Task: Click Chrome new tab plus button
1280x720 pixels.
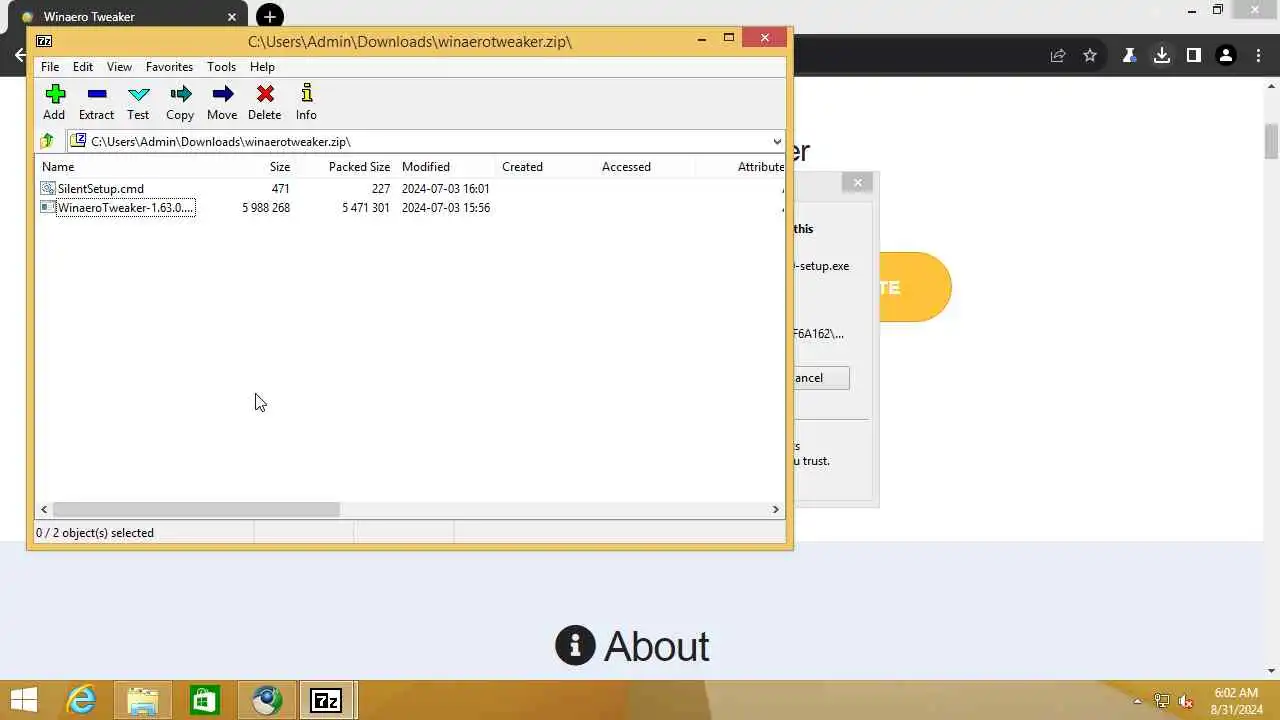Action: pyautogui.click(x=270, y=17)
